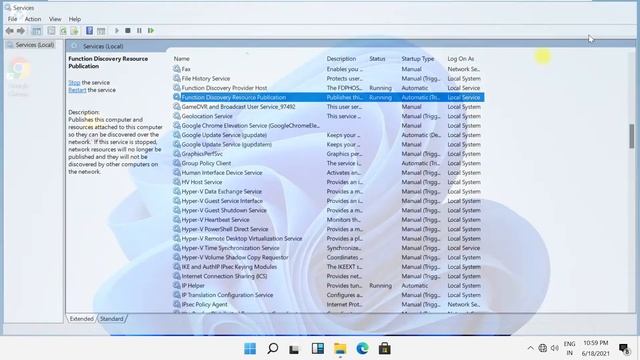Launch Microsoft Edge from the taskbar
Image resolution: width=640 pixels, height=360 pixels.
362,349
